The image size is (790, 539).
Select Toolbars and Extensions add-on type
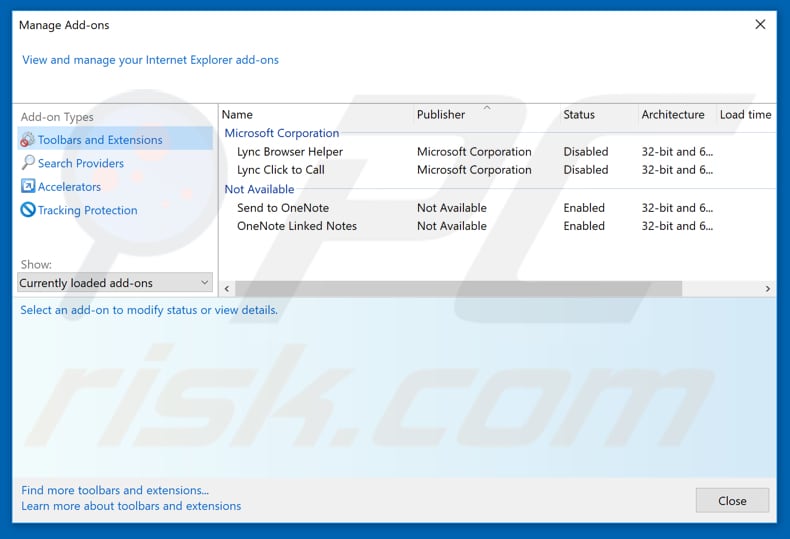click(115, 139)
